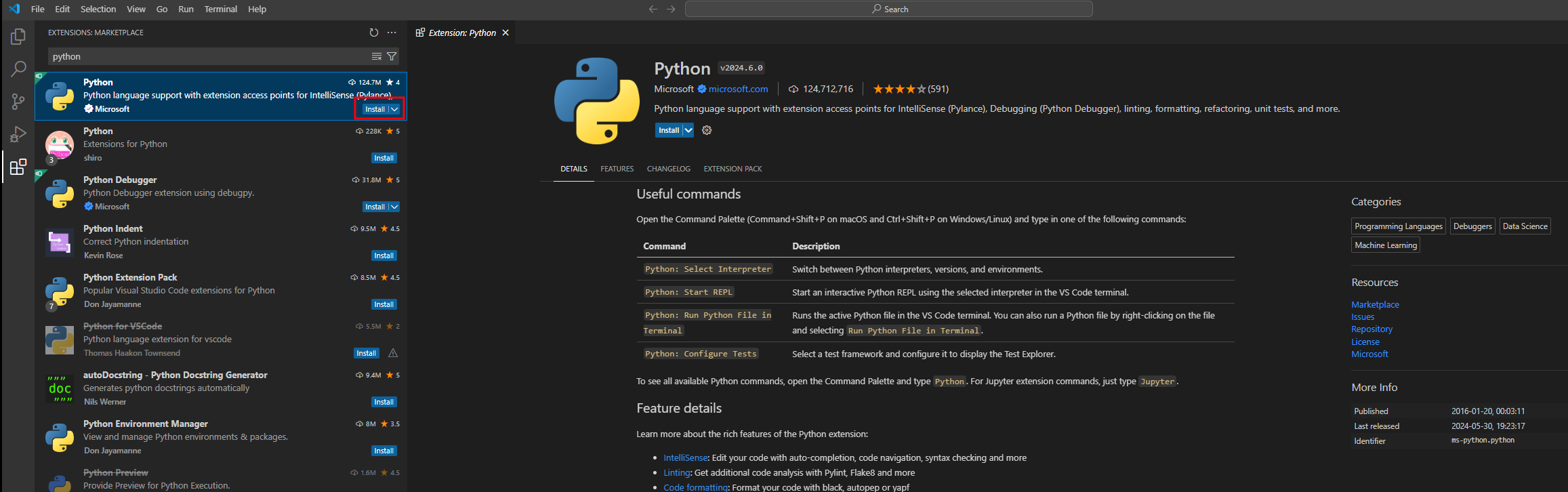
Task: Open the Issues resource link
Action: [1363, 317]
